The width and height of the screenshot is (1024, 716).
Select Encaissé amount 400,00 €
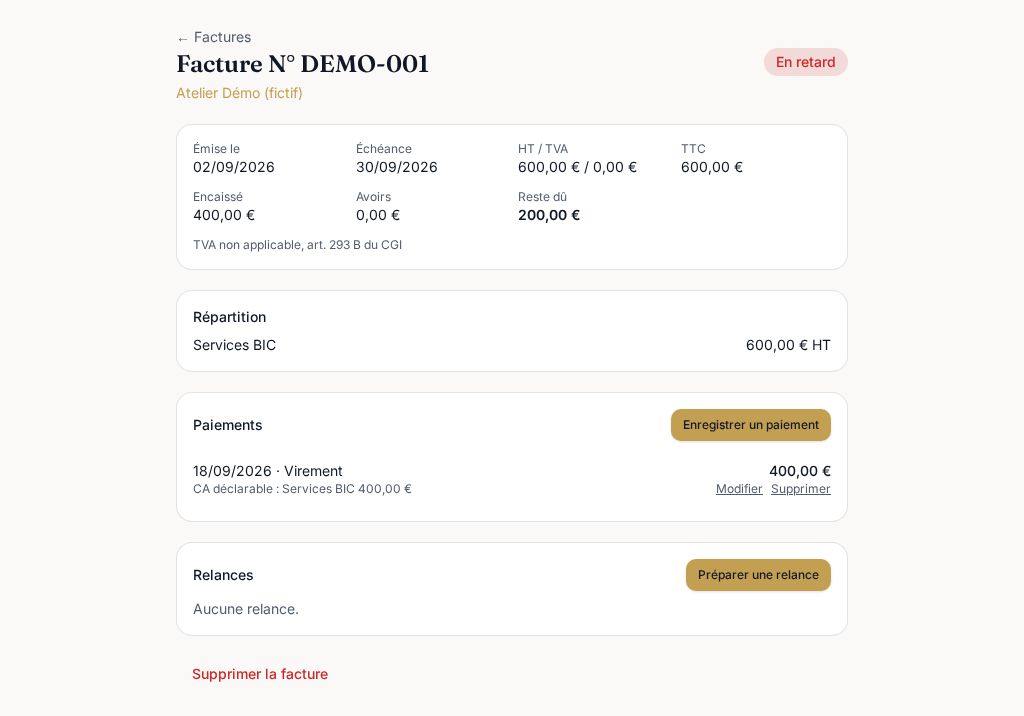pos(224,215)
